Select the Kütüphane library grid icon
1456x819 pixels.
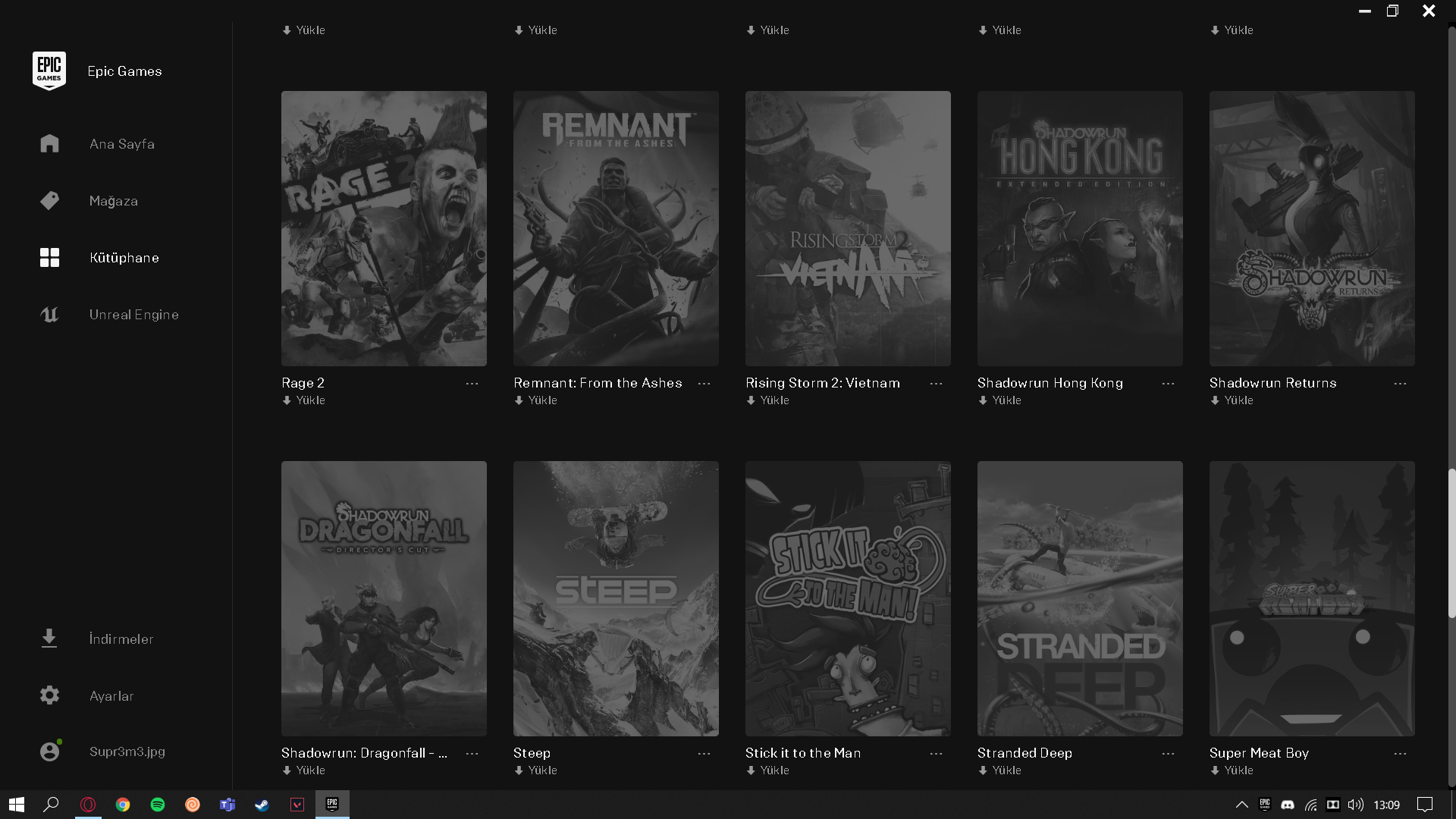click(x=49, y=257)
